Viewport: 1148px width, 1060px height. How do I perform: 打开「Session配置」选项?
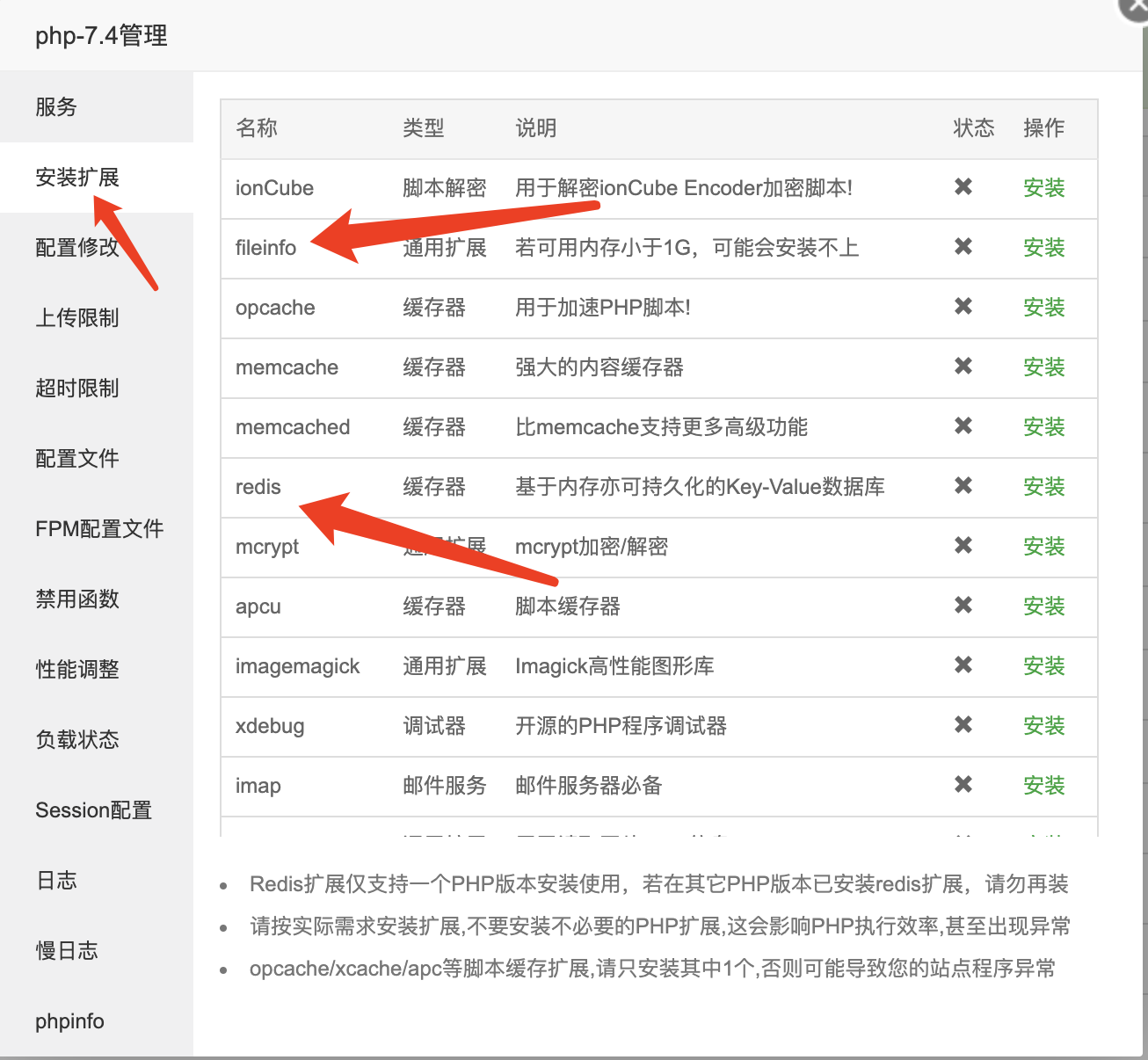93,810
